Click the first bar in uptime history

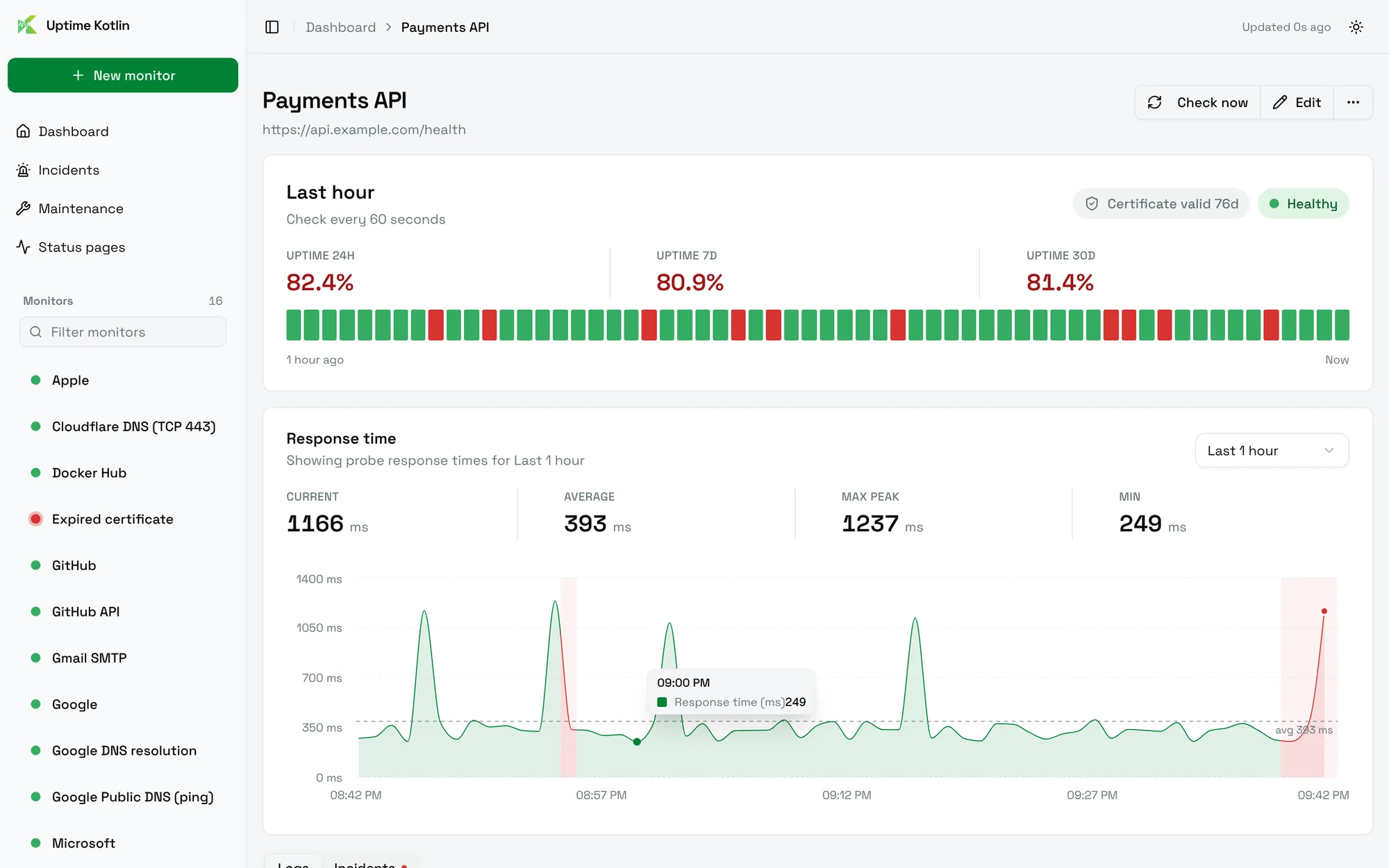tap(294, 325)
